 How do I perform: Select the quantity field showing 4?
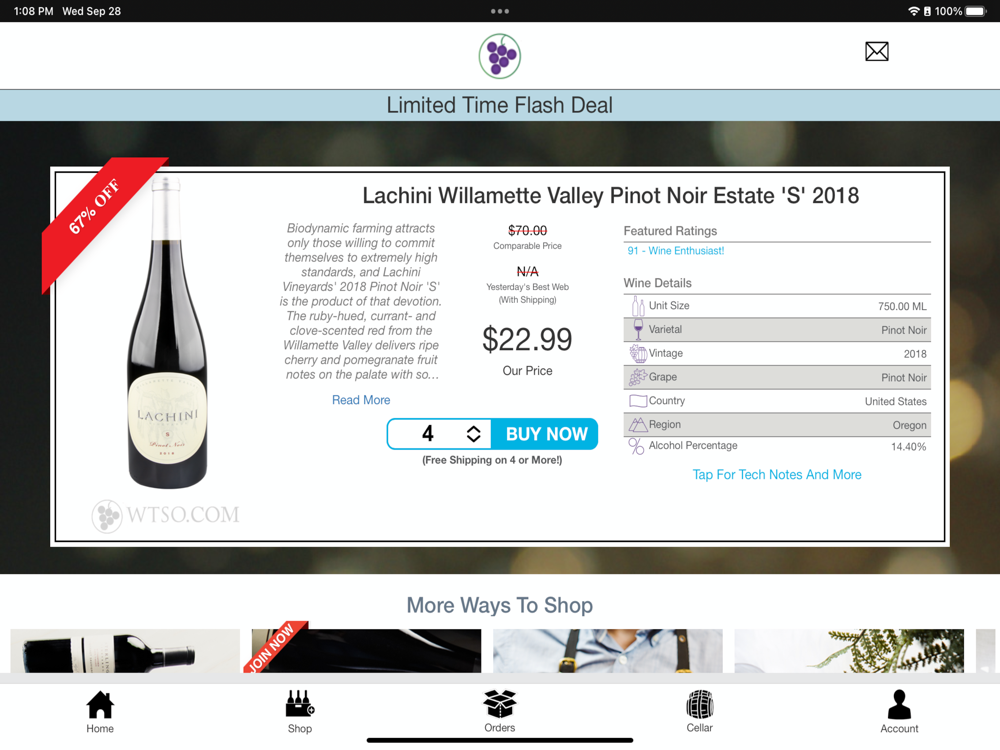427,434
